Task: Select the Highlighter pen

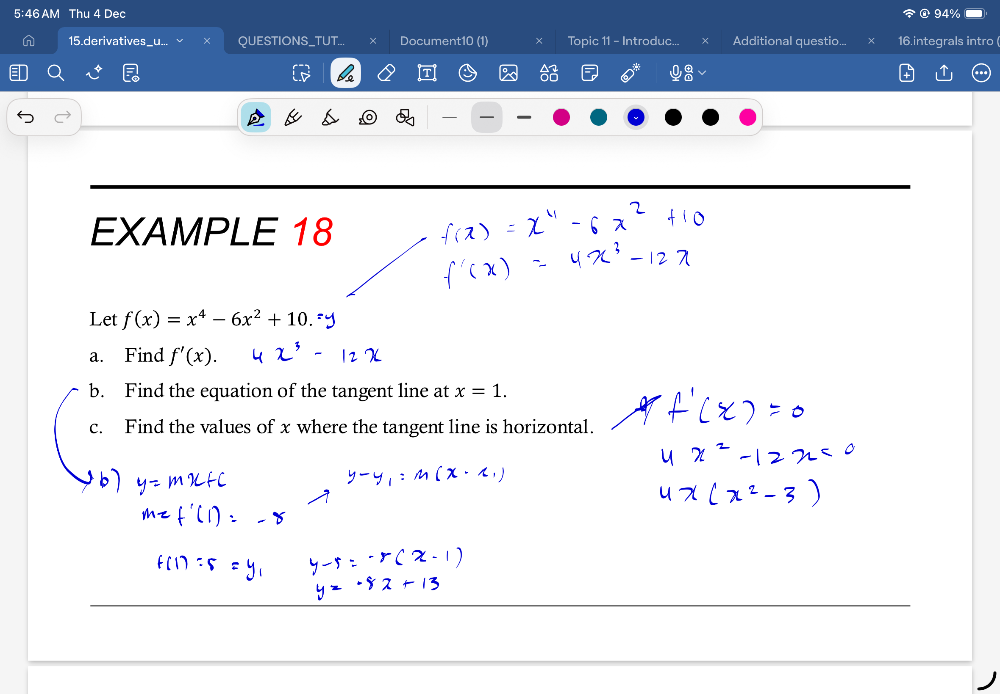Action: pyautogui.click(x=330, y=117)
